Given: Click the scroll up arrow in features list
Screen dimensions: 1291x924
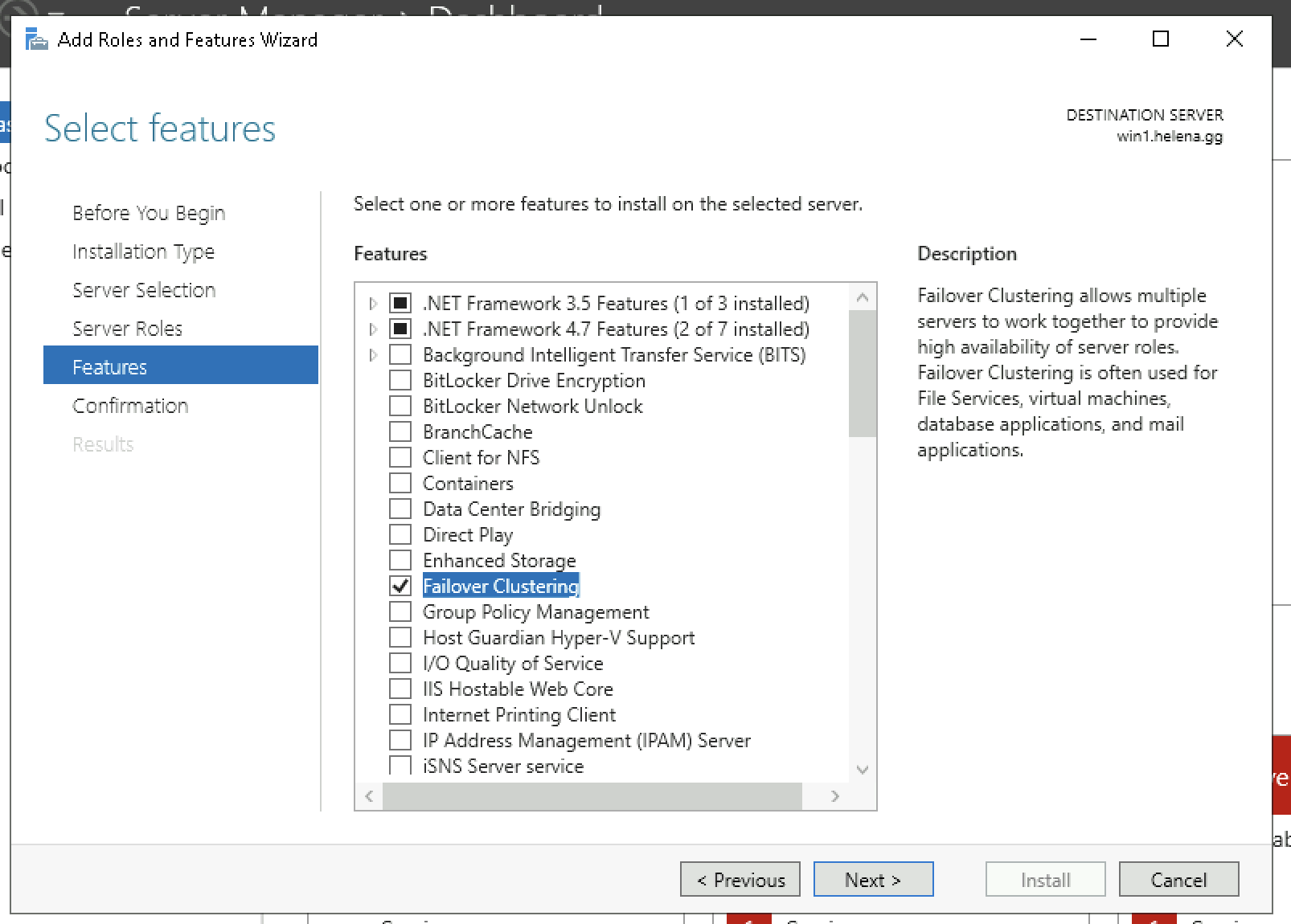Looking at the screenshot, I should (863, 298).
